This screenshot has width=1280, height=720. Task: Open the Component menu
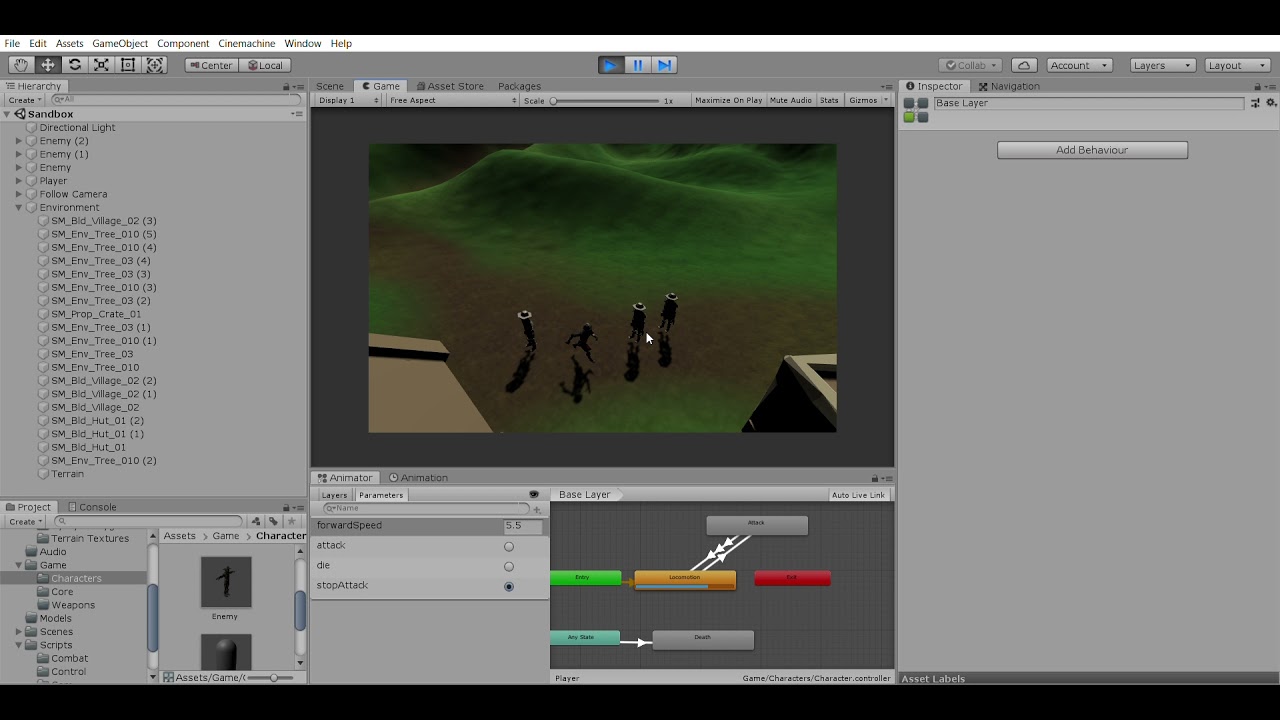[x=183, y=44]
